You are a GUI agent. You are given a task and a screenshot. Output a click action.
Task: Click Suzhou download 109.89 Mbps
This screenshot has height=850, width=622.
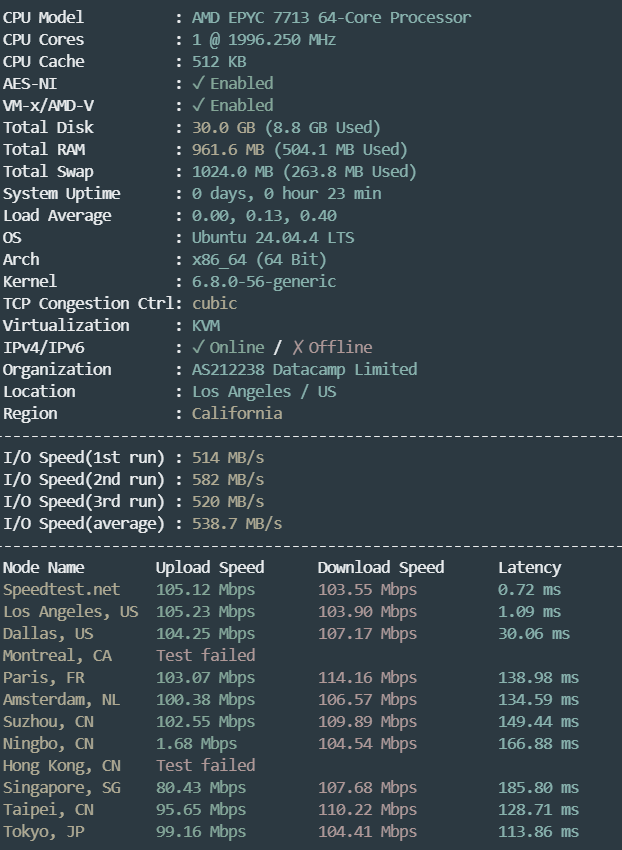367,722
